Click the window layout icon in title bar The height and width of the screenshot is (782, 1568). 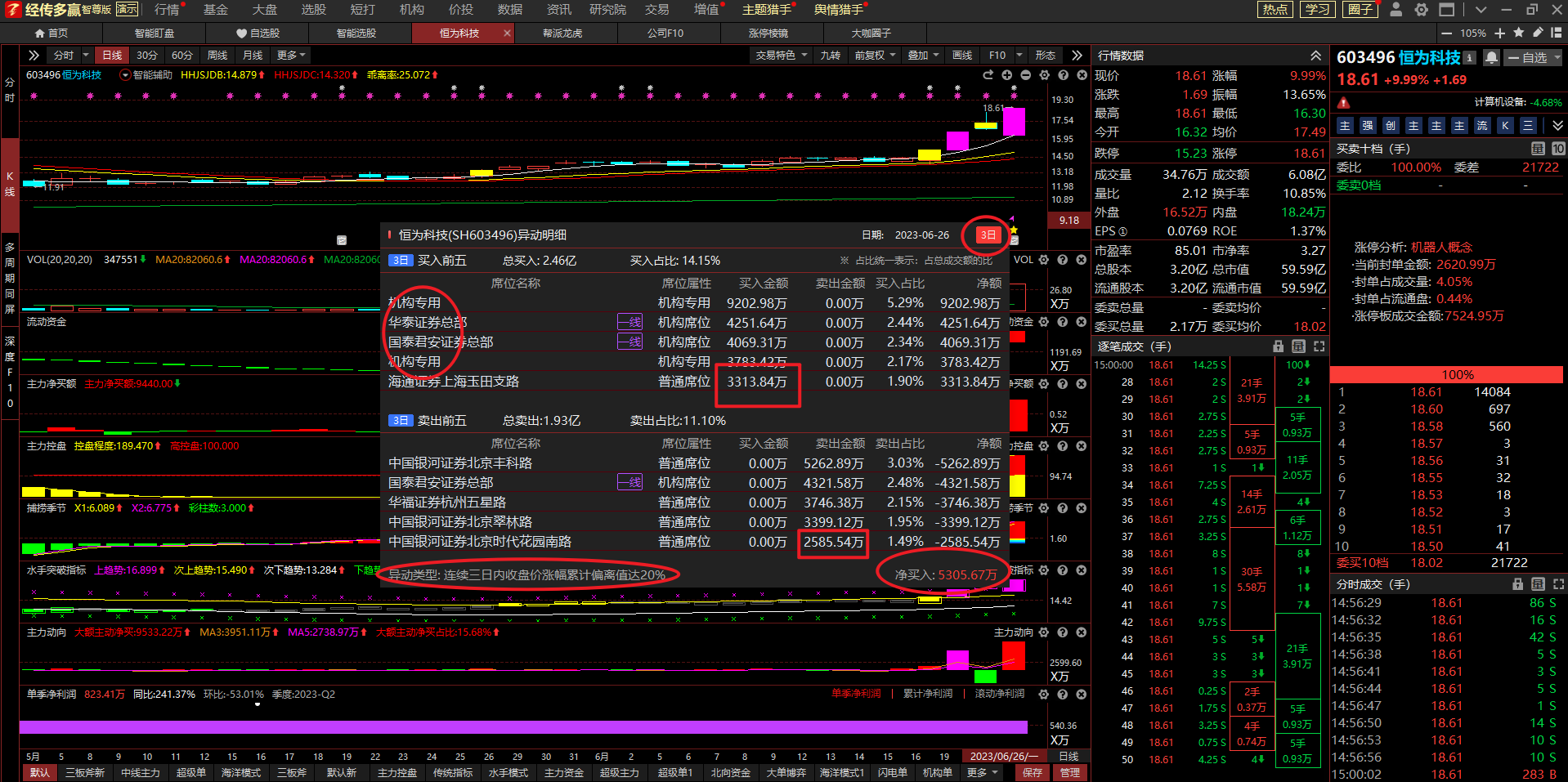click(1447, 10)
